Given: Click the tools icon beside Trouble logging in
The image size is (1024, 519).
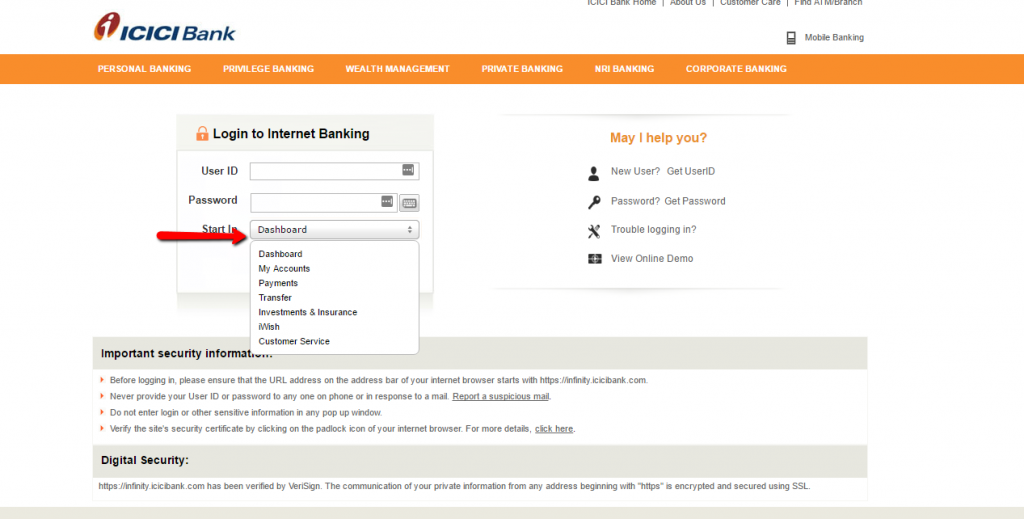Looking at the screenshot, I should coord(594,231).
